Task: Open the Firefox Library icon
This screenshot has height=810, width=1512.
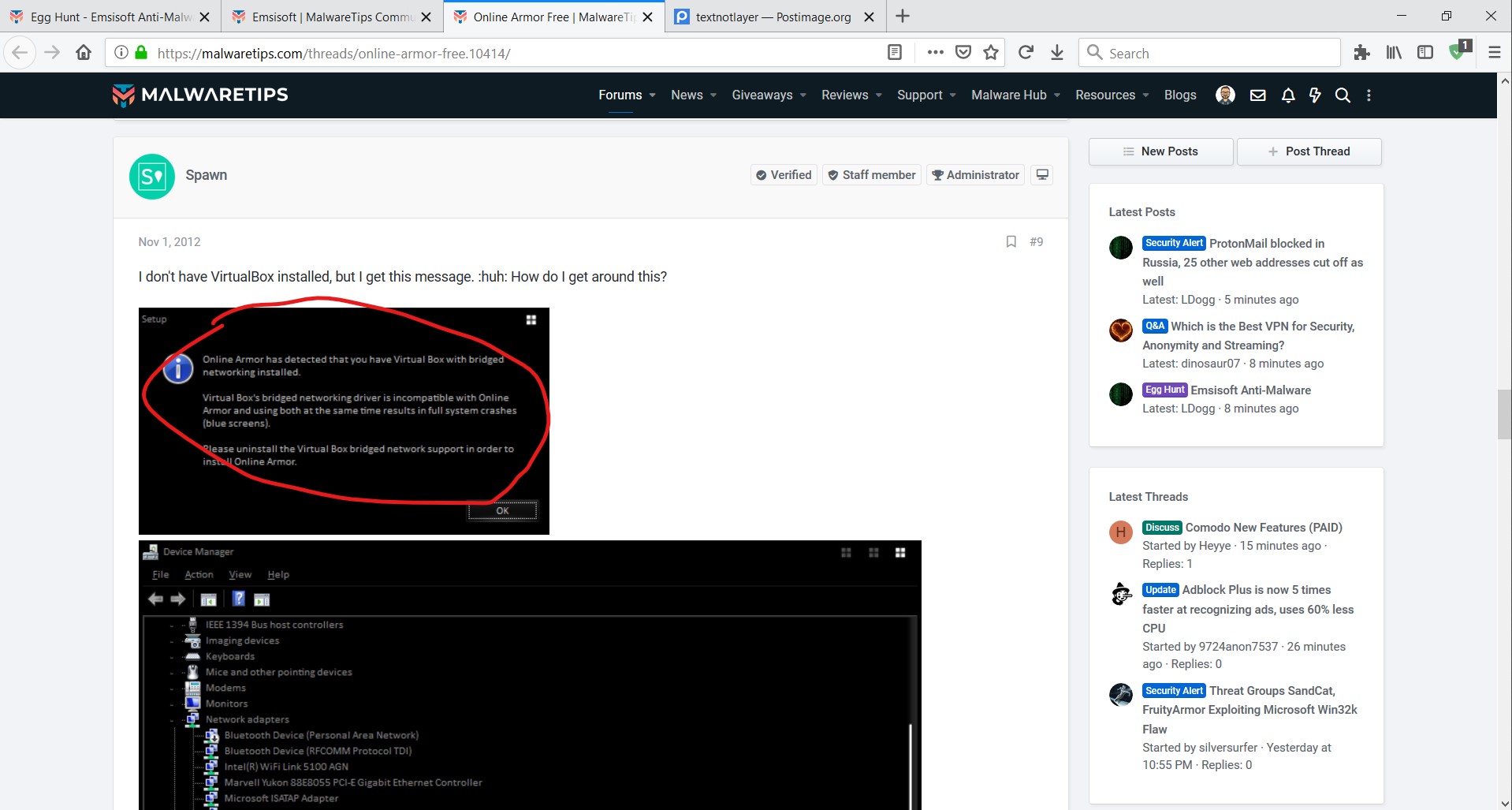Action: click(x=1394, y=53)
